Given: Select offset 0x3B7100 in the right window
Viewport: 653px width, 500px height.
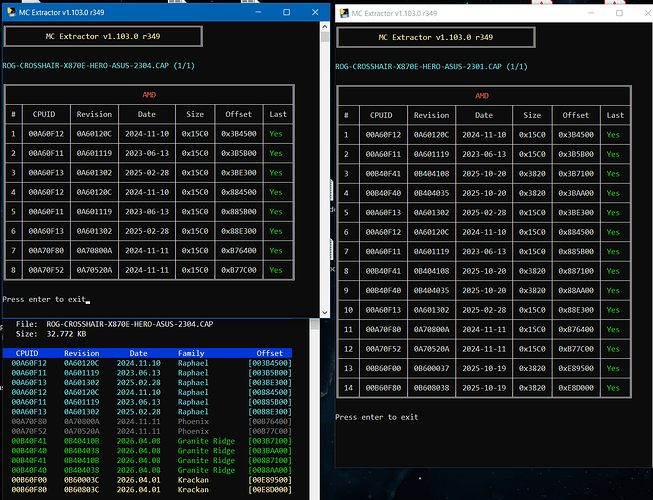Looking at the screenshot, I should (576, 174).
